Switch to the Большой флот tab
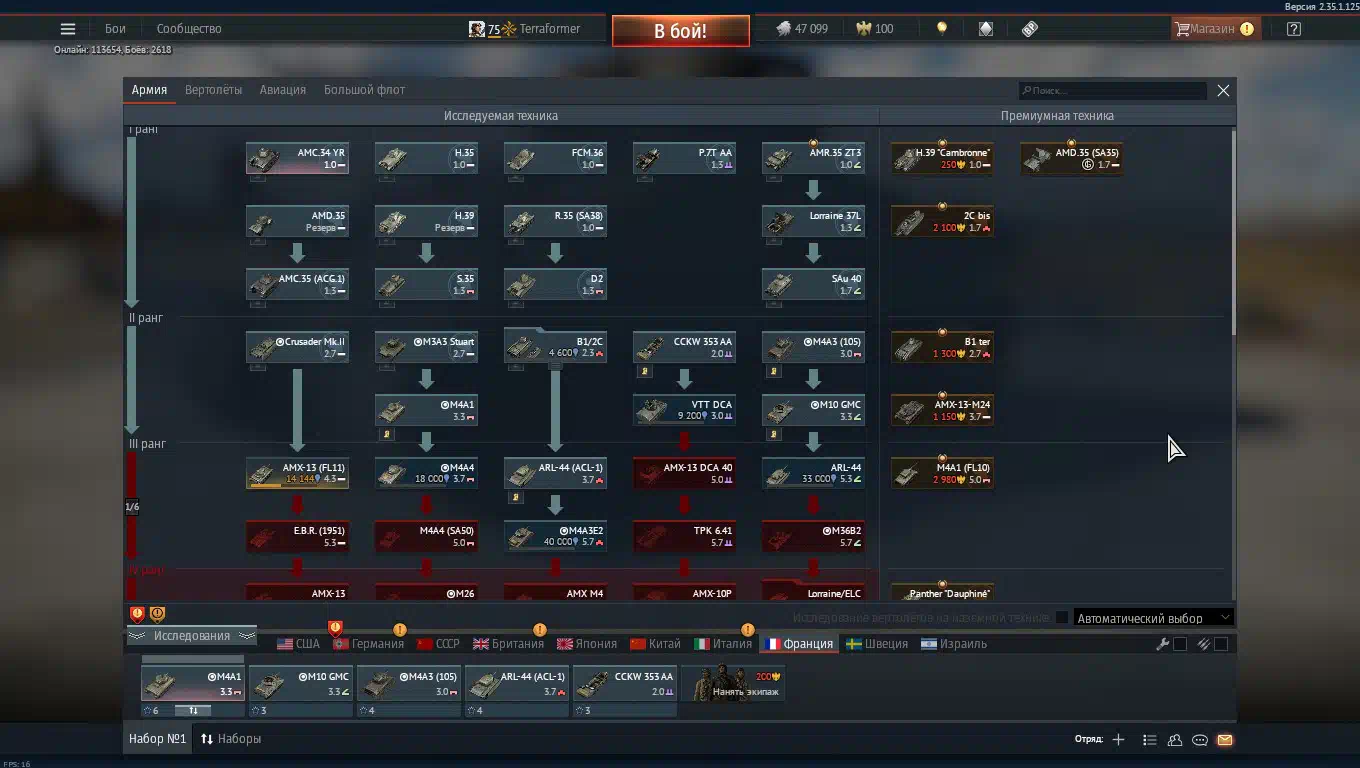The width and height of the screenshot is (1360, 768). coord(364,90)
